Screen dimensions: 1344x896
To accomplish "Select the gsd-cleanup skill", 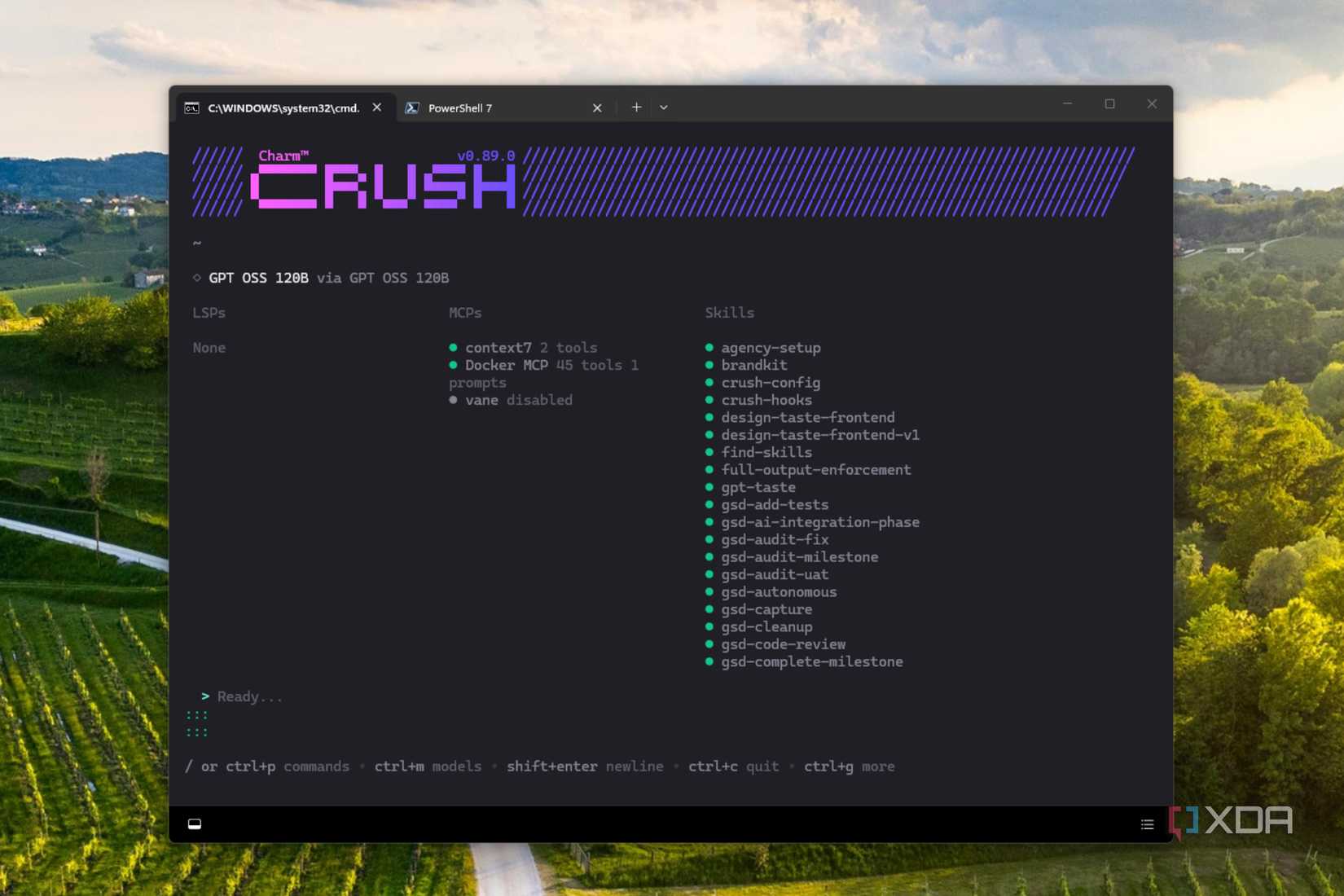I will [759, 627].
